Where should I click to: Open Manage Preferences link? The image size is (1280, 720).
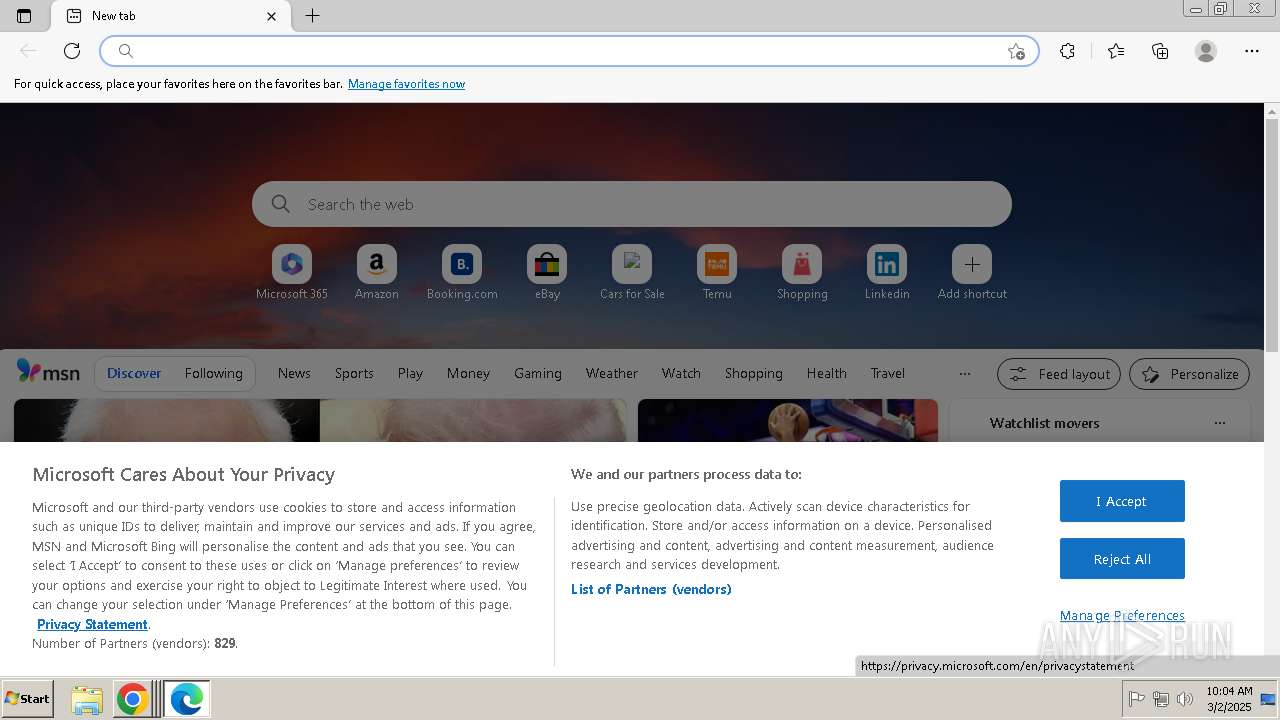pyautogui.click(x=1122, y=615)
